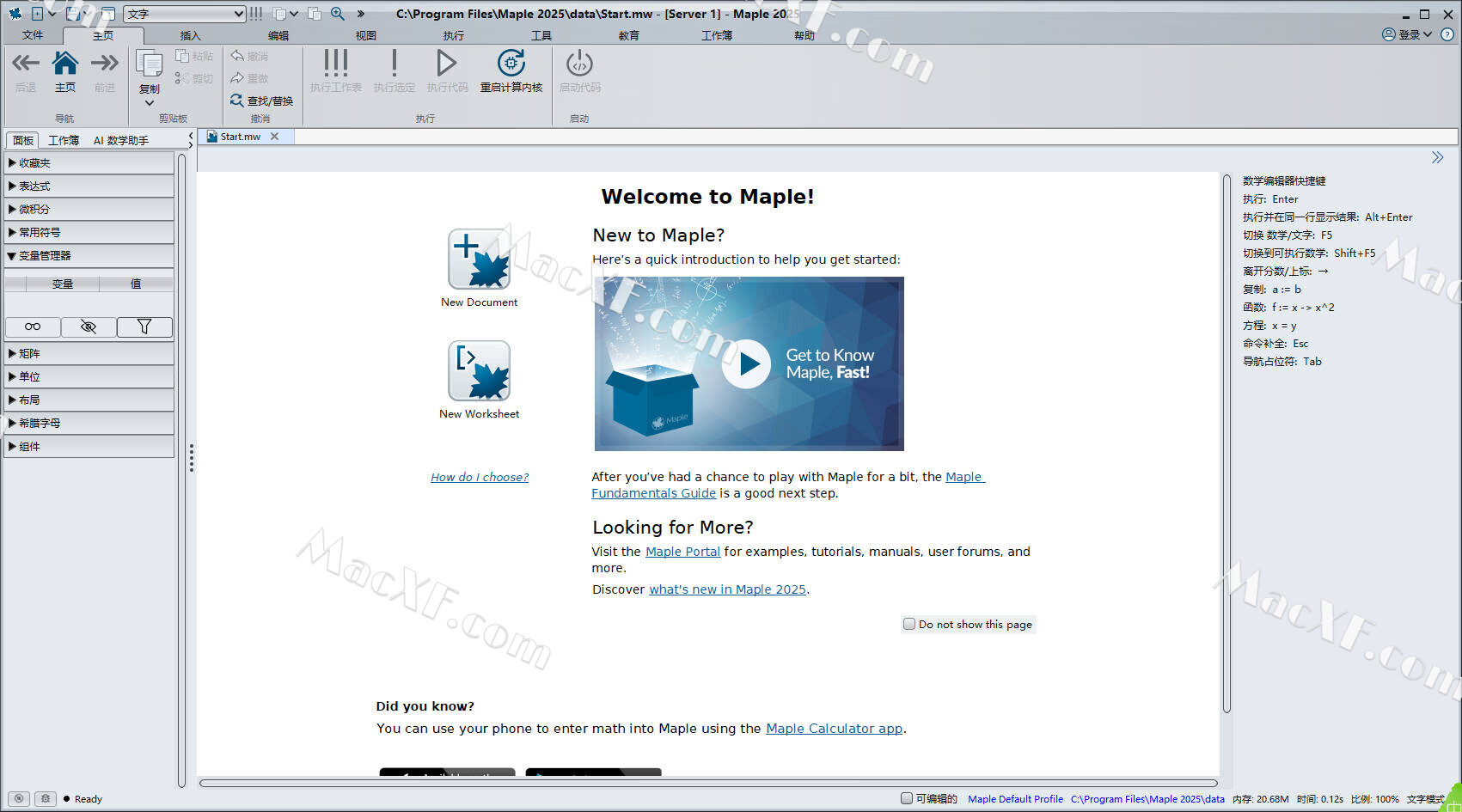Click the Forward (前进) arrow icon

(x=105, y=63)
